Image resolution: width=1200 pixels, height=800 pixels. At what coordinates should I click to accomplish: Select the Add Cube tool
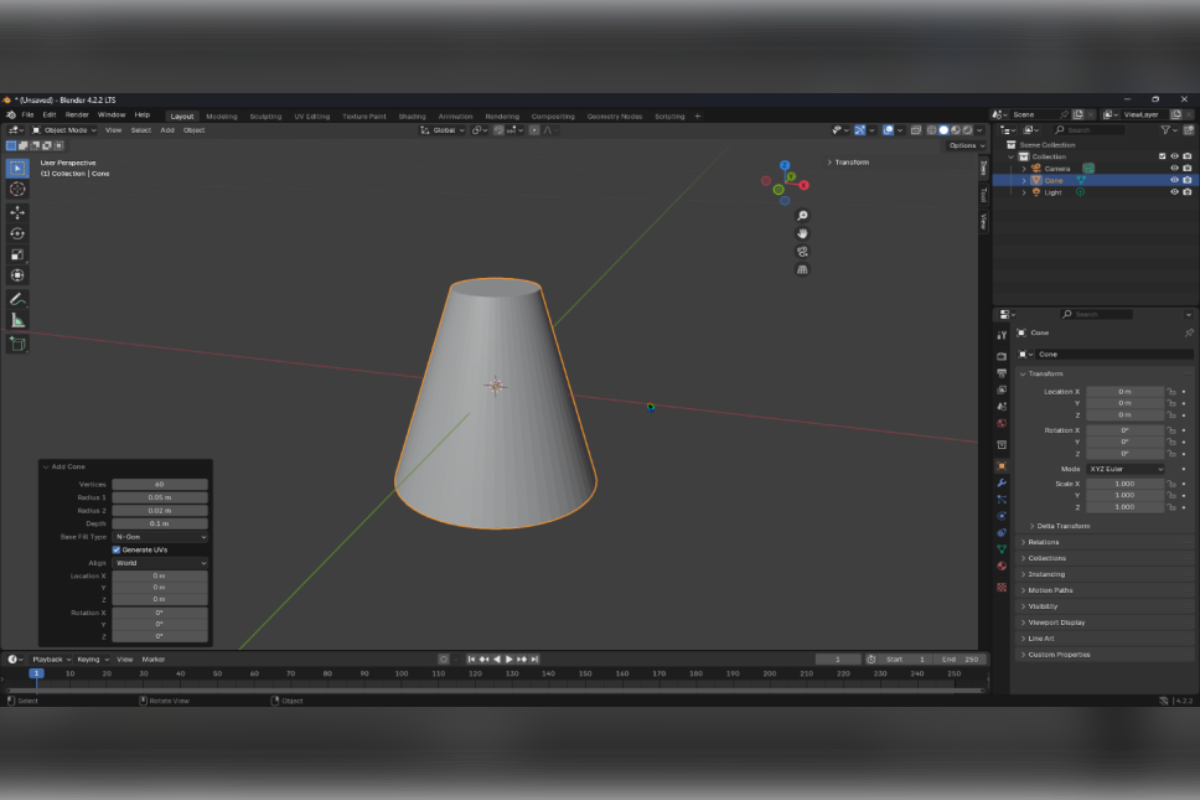17,344
